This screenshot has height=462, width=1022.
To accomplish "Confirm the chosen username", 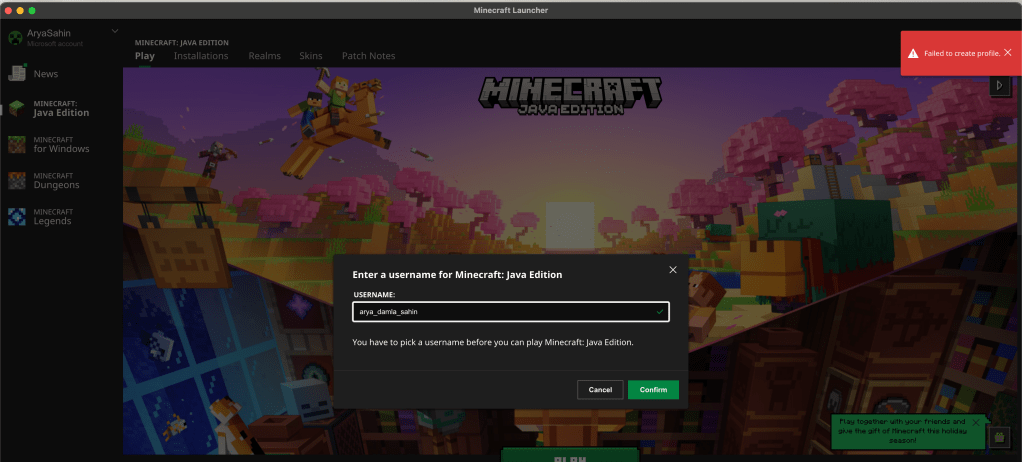I will [653, 390].
